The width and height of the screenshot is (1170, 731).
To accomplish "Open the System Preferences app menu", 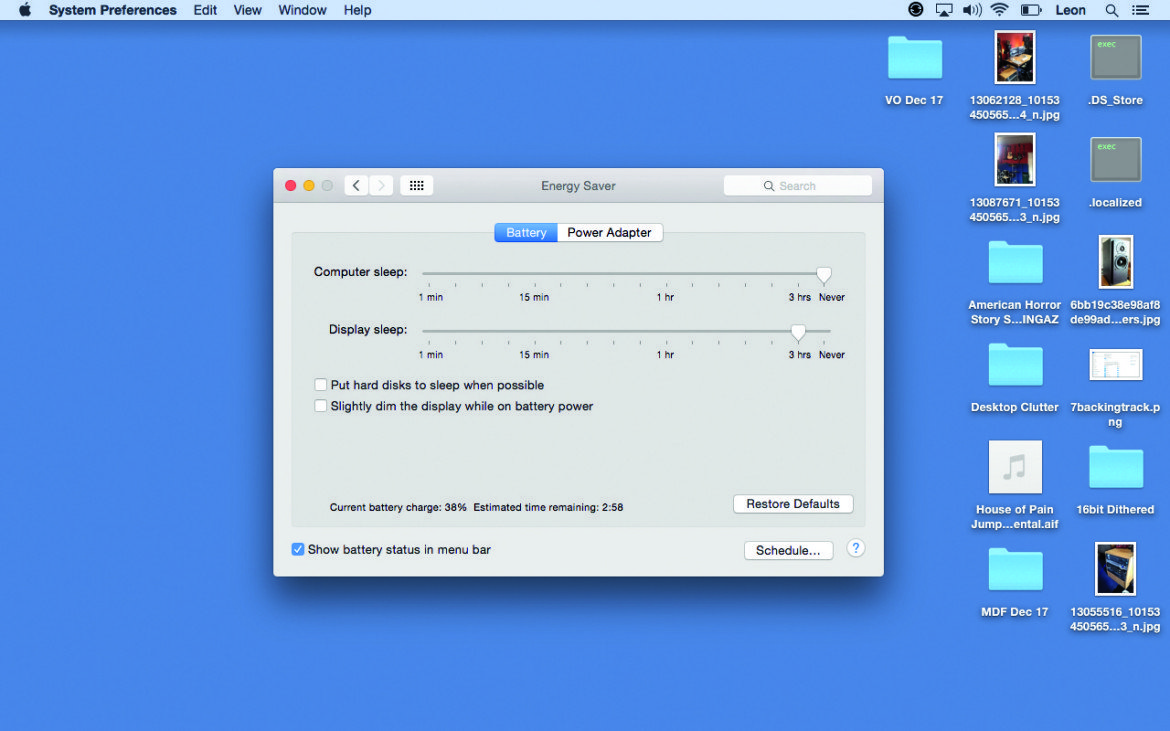I will (113, 10).
